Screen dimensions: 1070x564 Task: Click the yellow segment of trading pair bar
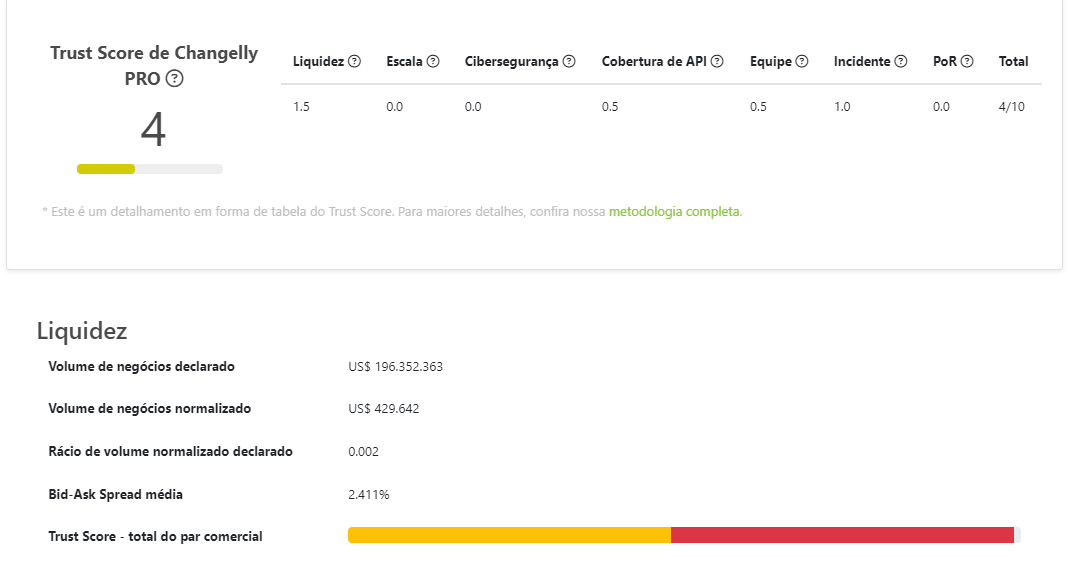[509, 535]
